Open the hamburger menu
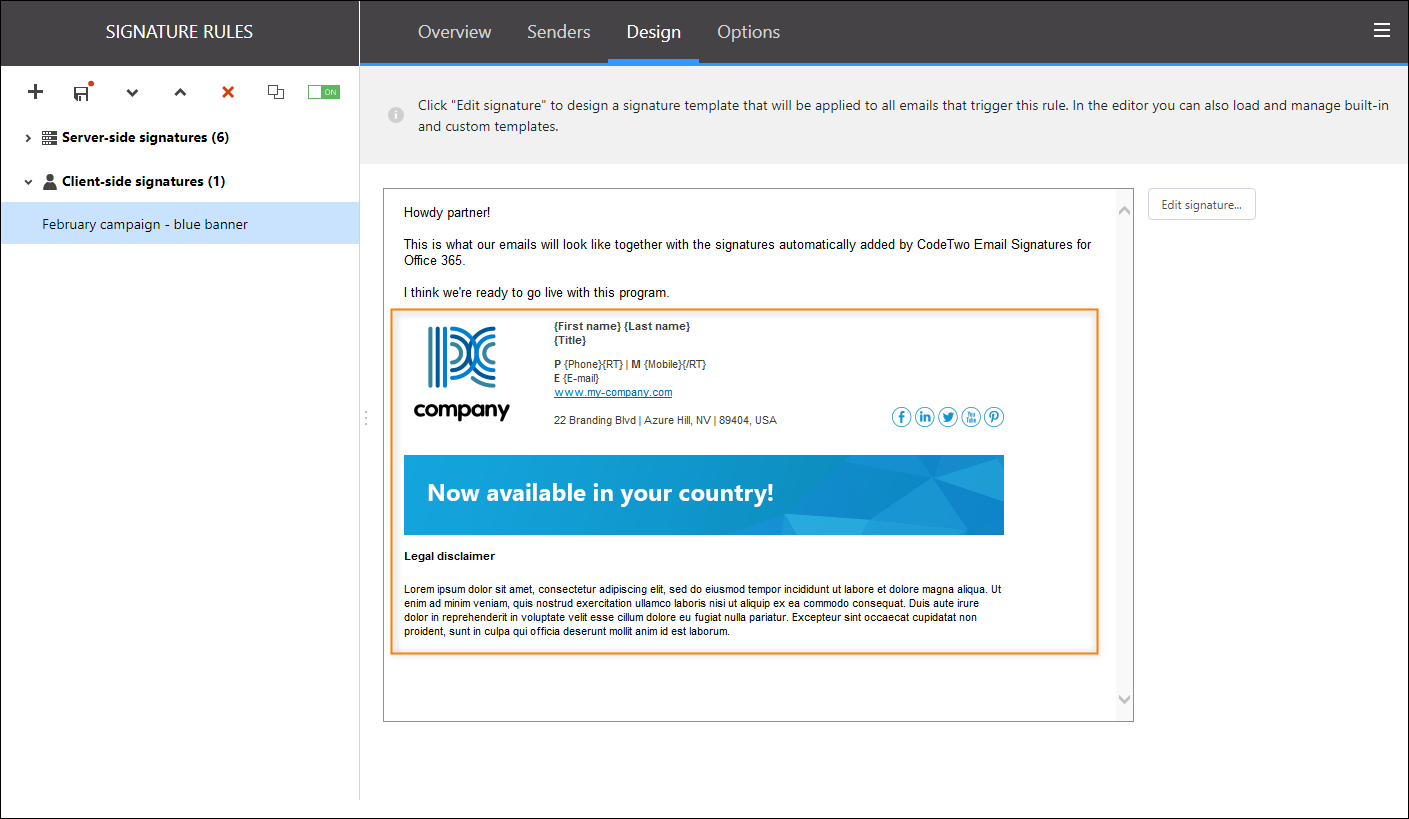This screenshot has width=1409, height=819. [1382, 30]
